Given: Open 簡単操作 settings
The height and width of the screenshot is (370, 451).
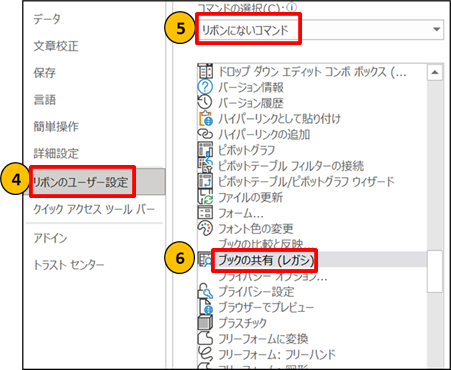Looking at the screenshot, I should pos(56,126).
